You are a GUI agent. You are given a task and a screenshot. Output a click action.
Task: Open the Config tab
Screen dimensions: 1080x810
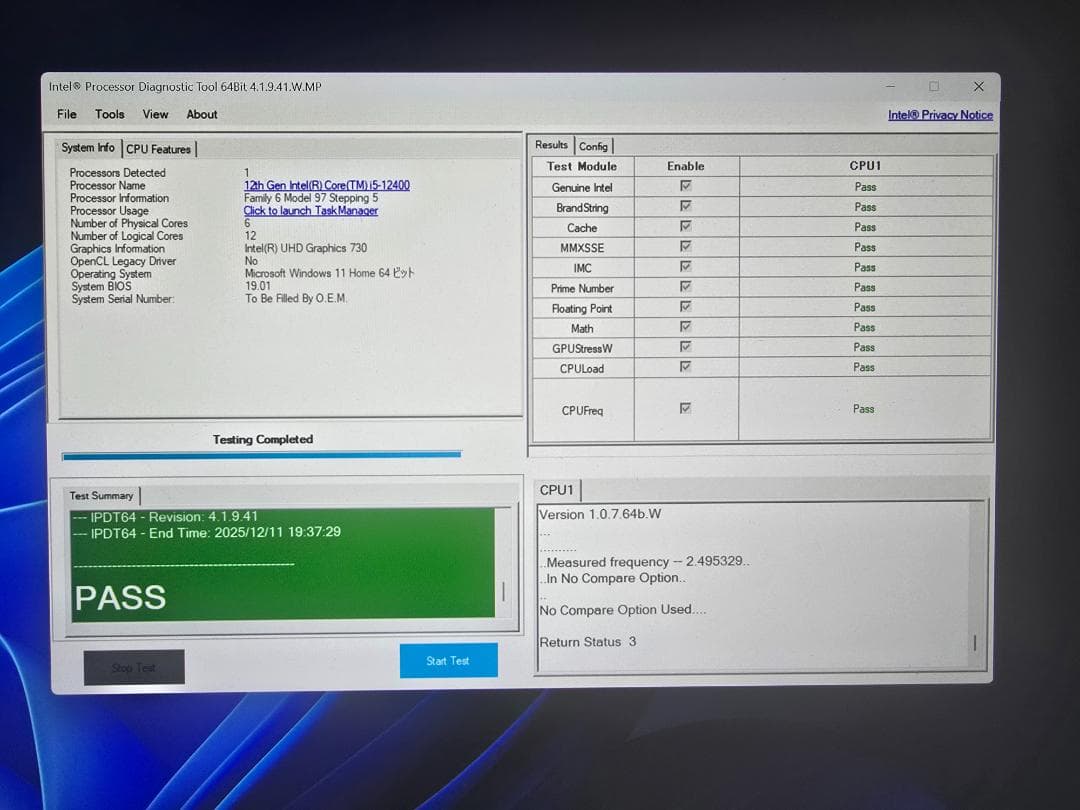(x=595, y=145)
